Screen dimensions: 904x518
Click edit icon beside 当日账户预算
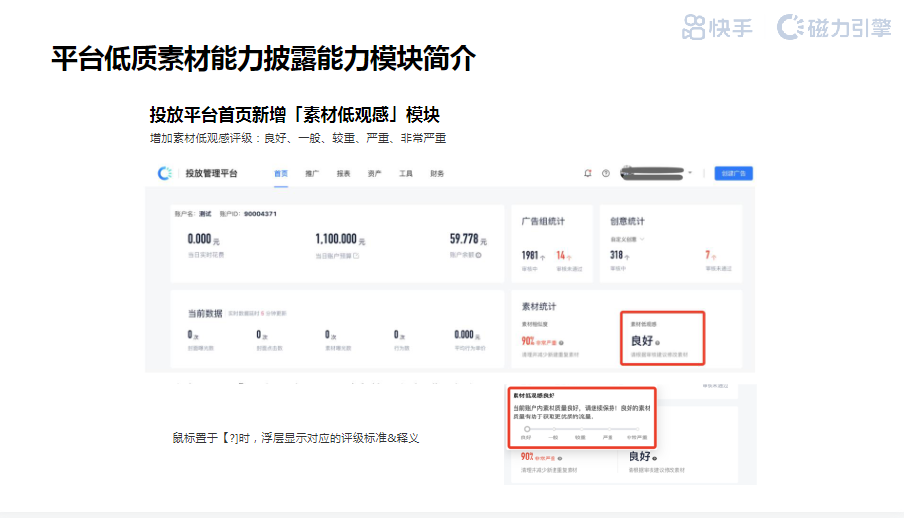[x=356, y=256]
